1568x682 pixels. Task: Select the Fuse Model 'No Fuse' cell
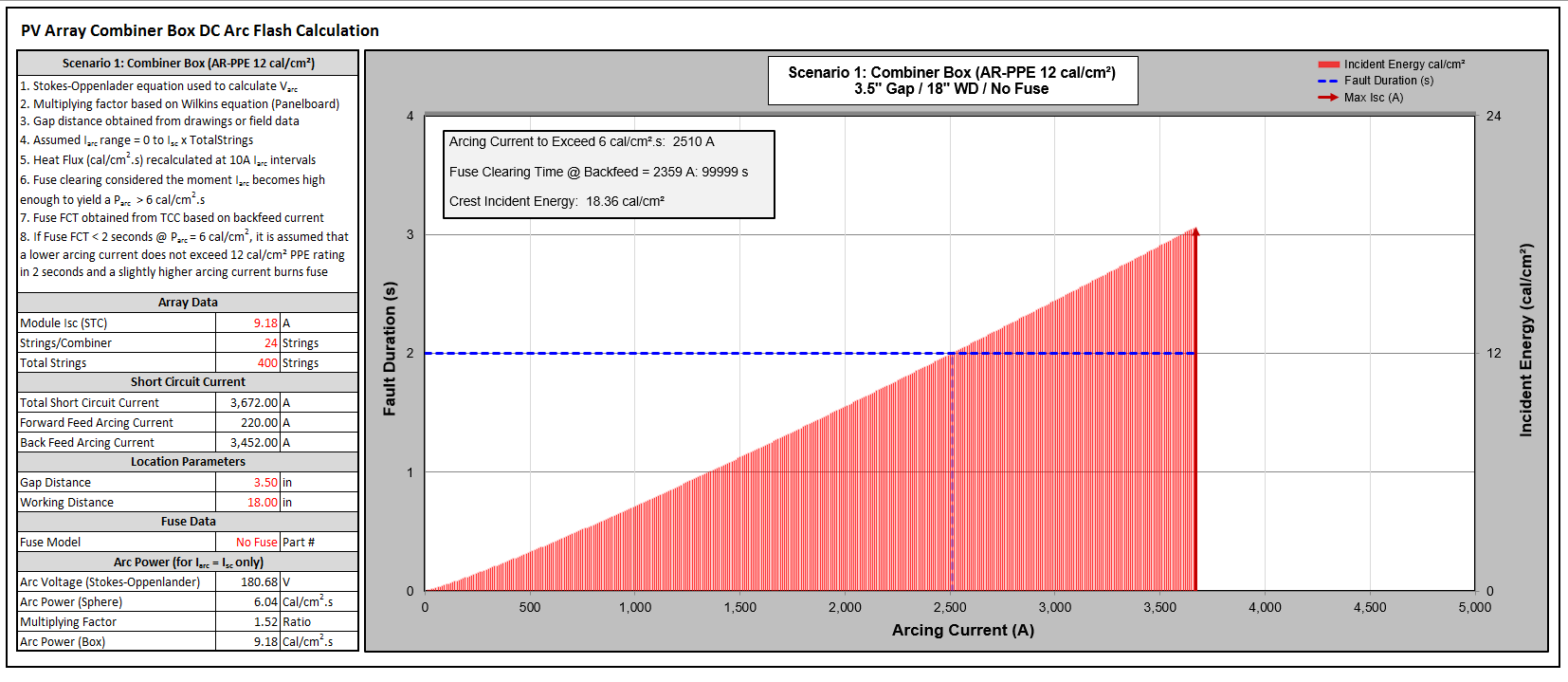tap(256, 543)
